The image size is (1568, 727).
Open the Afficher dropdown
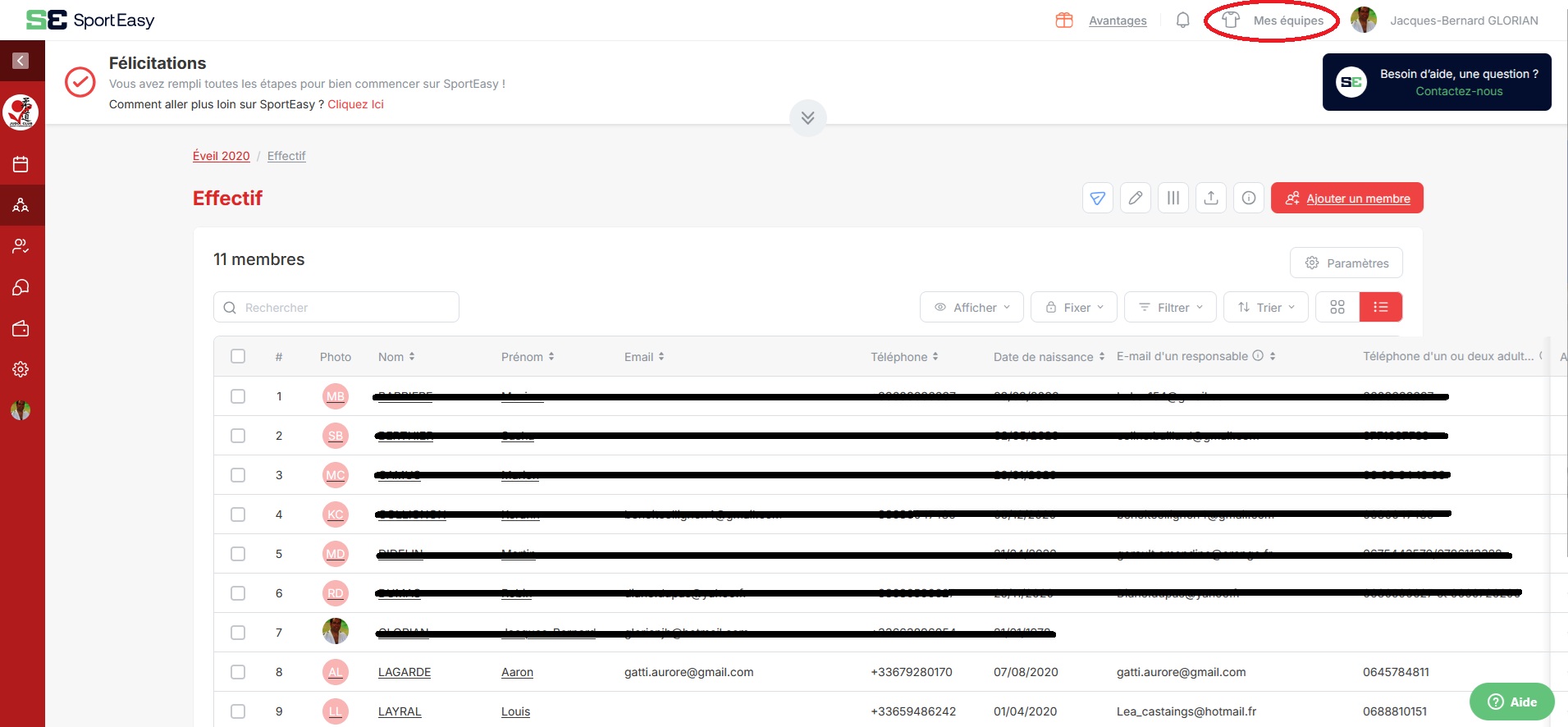click(971, 307)
